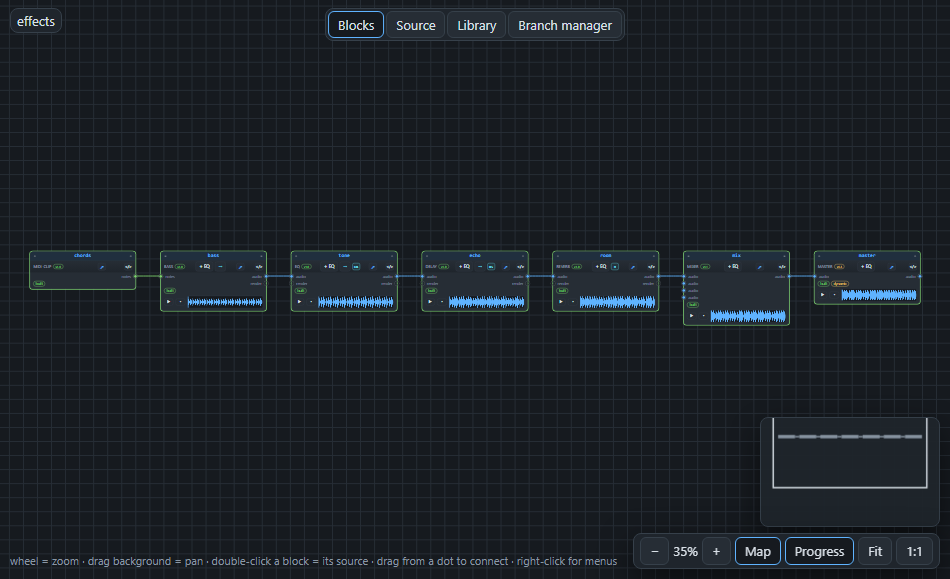
Task: Toggle the teal switch in tone block header
Action: pyautogui.click(x=356, y=266)
